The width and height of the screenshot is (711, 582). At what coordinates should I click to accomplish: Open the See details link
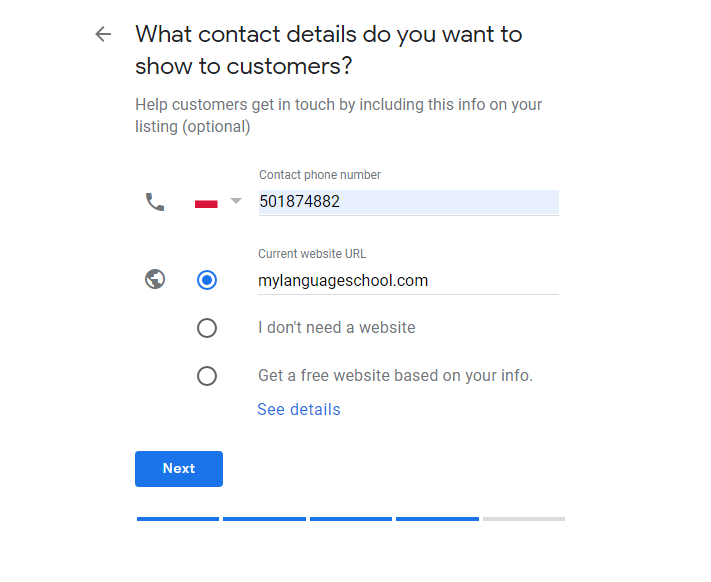pyautogui.click(x=299, y=409)
